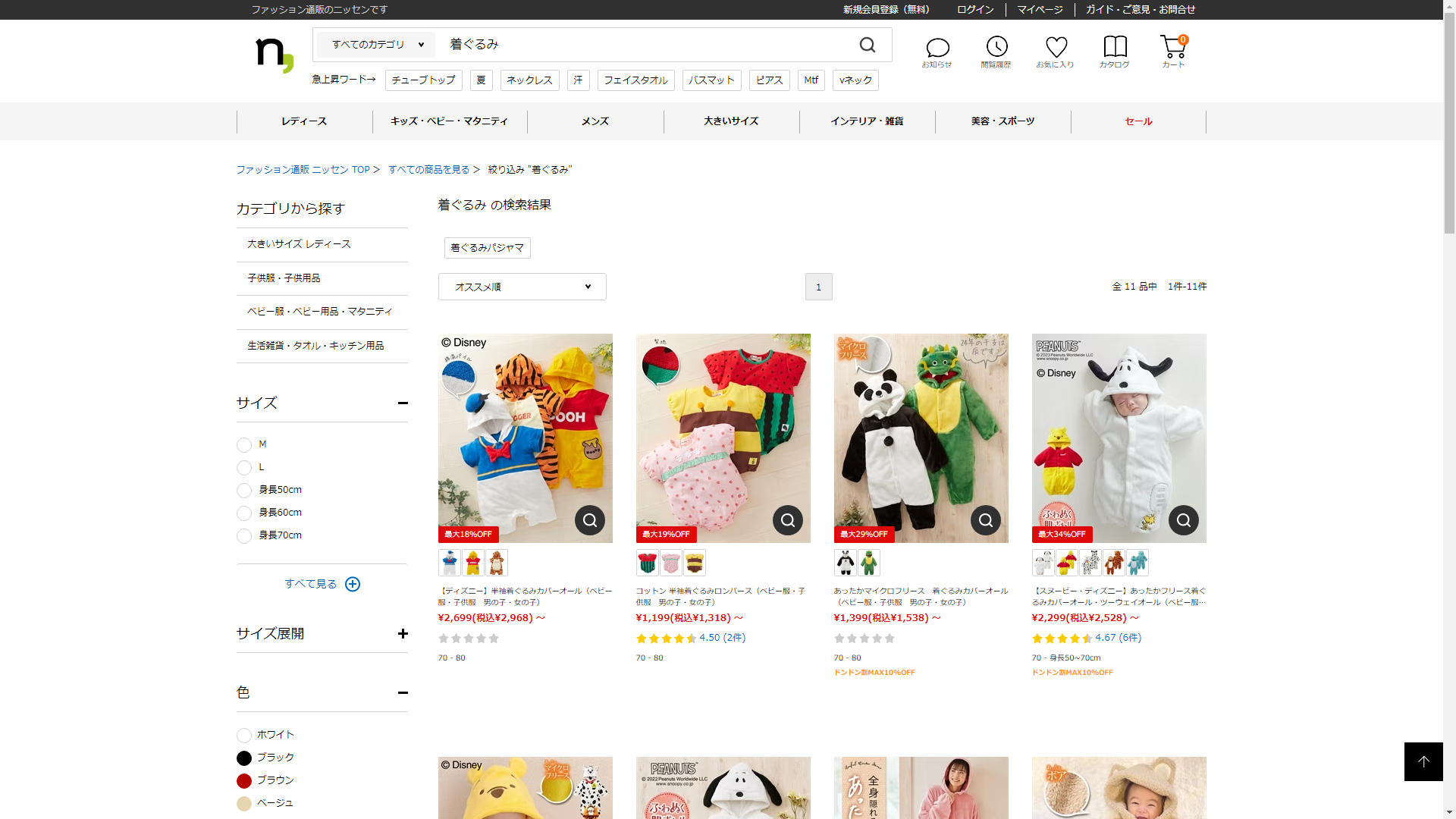Click the scroll-to-top arrow button
The height and width of the screenshot is (819, 1456).
(1423, 761)
